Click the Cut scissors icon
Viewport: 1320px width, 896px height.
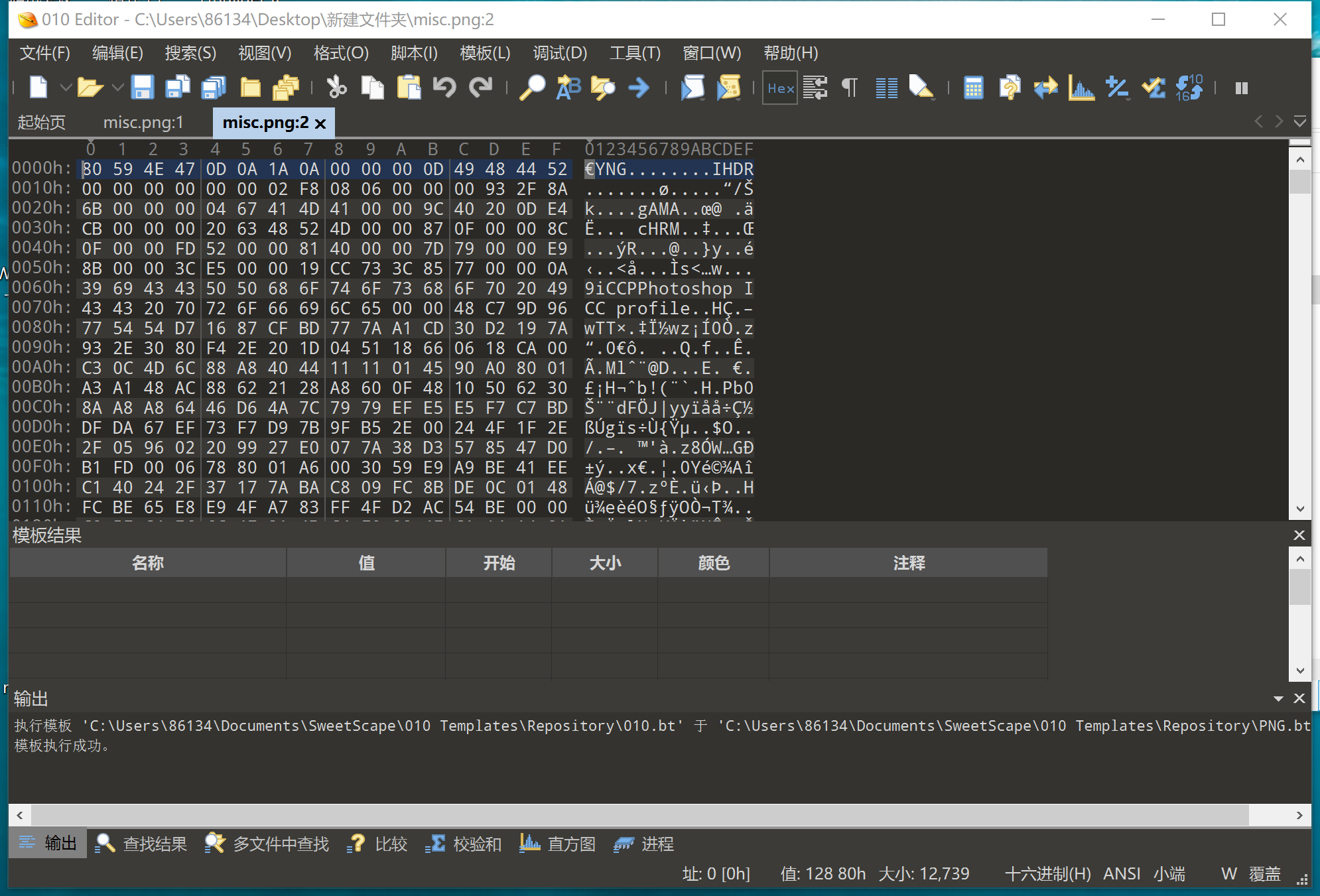(x=336, y=88)
